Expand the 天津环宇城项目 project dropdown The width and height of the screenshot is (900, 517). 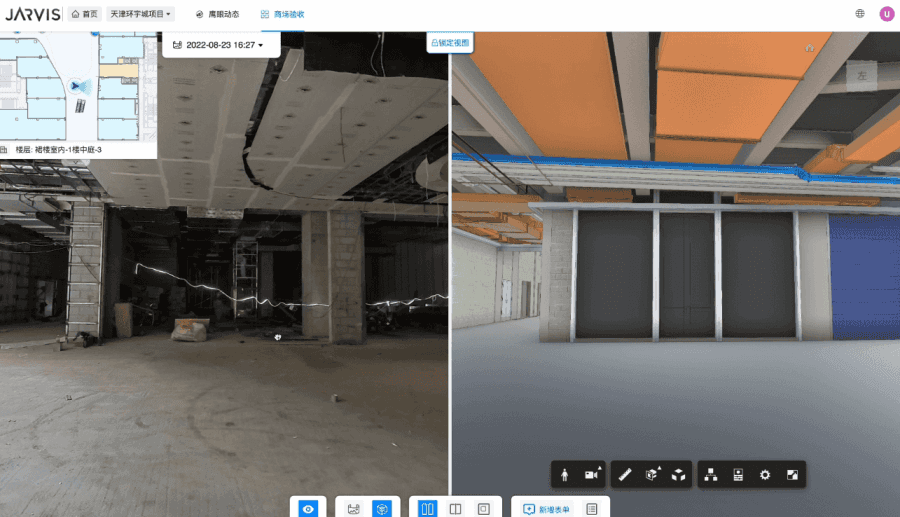(x=141, y=14)
